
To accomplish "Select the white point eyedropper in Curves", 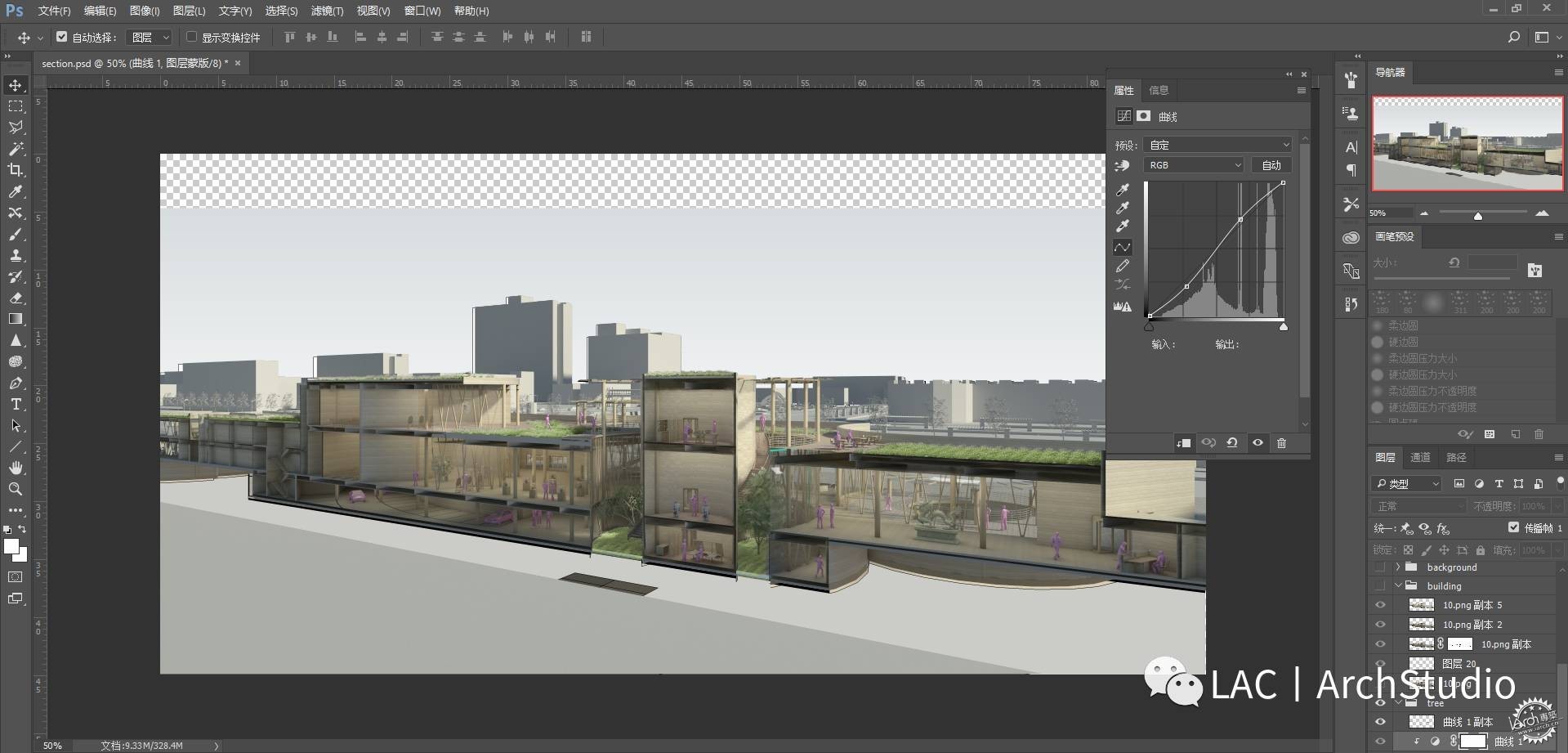I will coord(1123,226).
